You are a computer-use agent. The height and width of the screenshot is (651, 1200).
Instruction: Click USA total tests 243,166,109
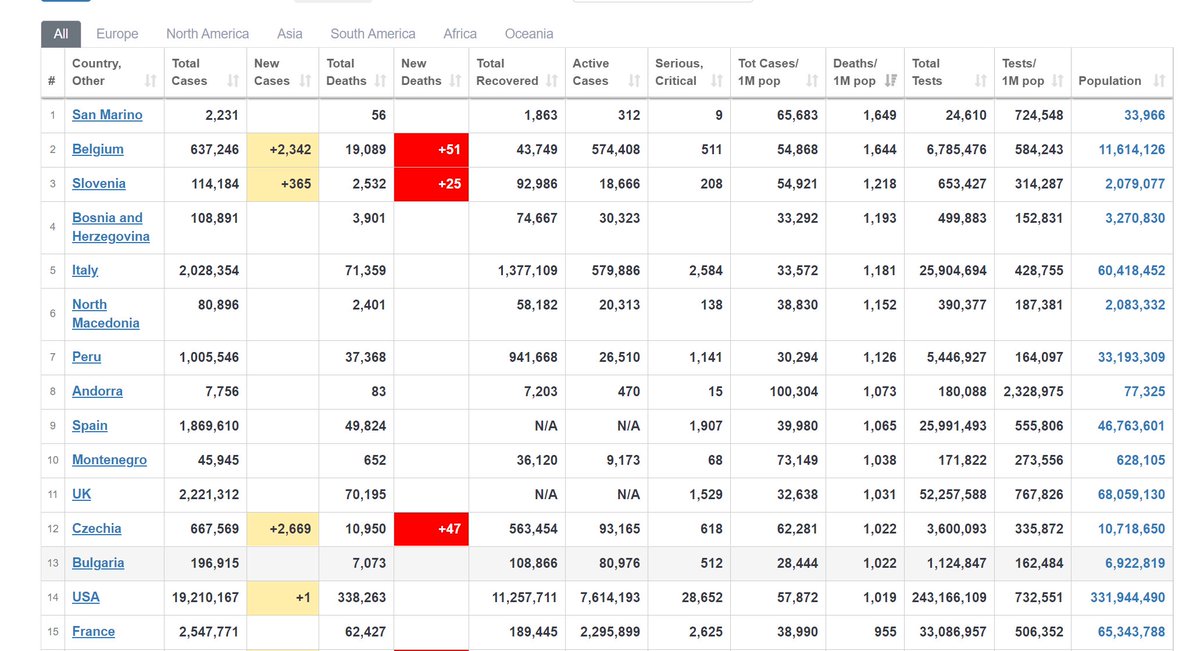948,597
